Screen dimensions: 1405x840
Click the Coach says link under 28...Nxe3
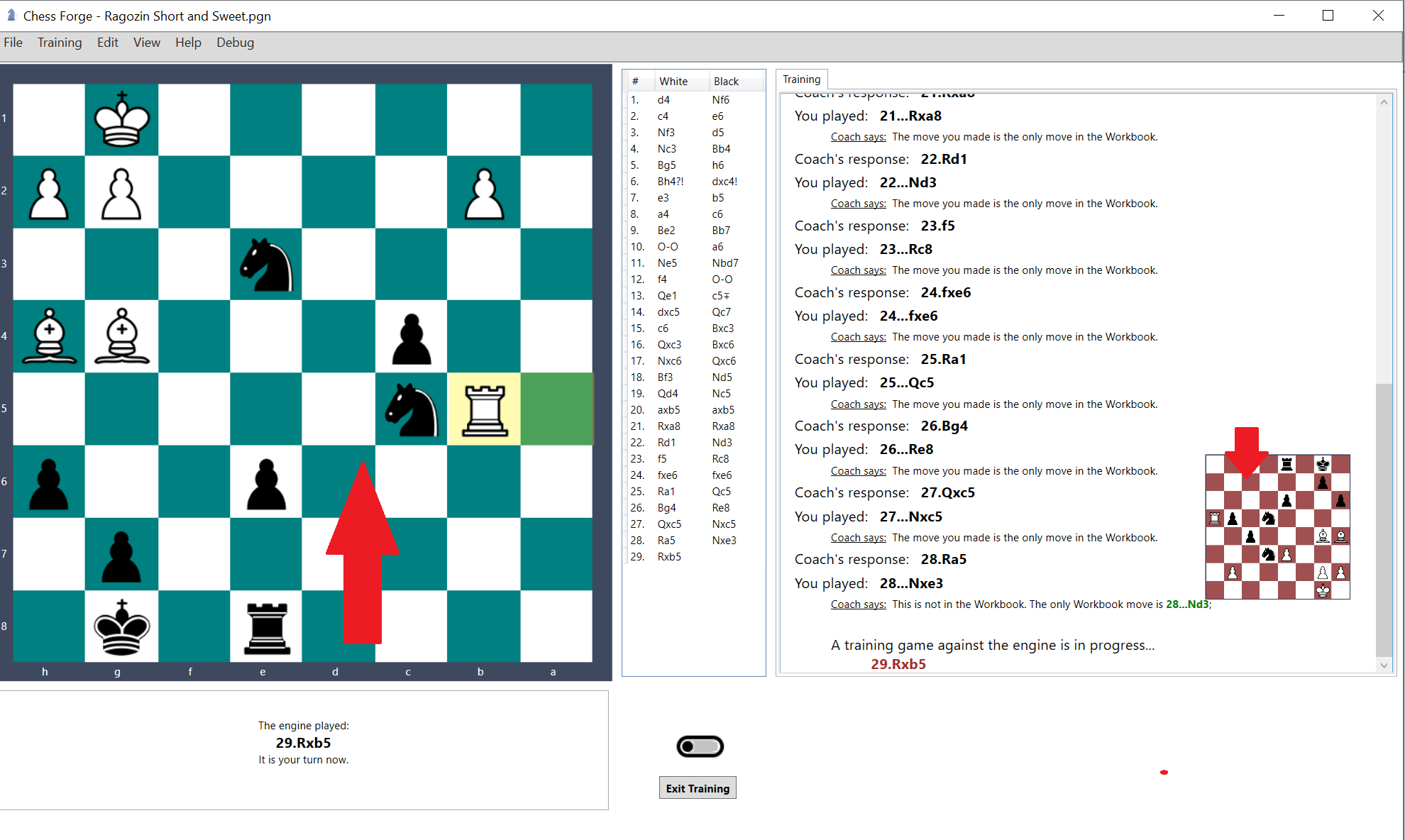[857, 604]
